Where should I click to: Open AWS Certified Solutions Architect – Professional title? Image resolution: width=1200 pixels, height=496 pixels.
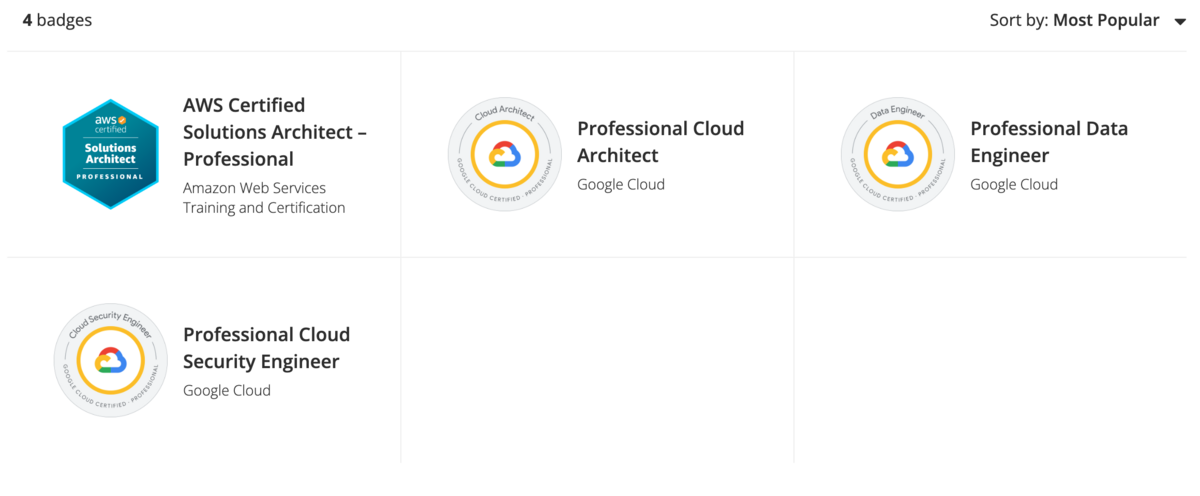pyautogui.click(x=275, y=132)
